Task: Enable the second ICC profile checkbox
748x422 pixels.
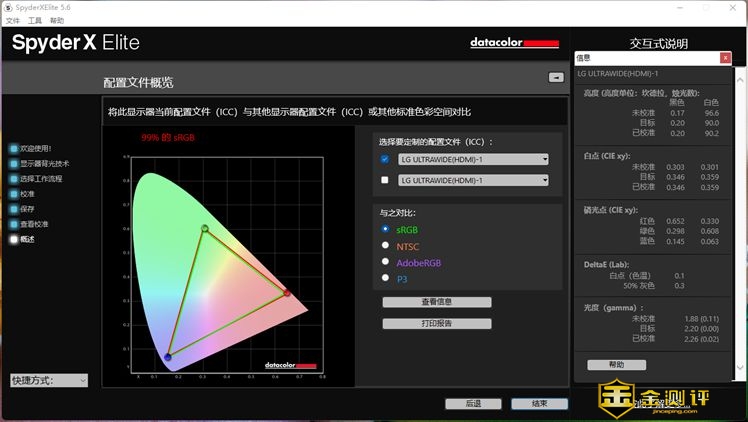Action: (385, 180)
